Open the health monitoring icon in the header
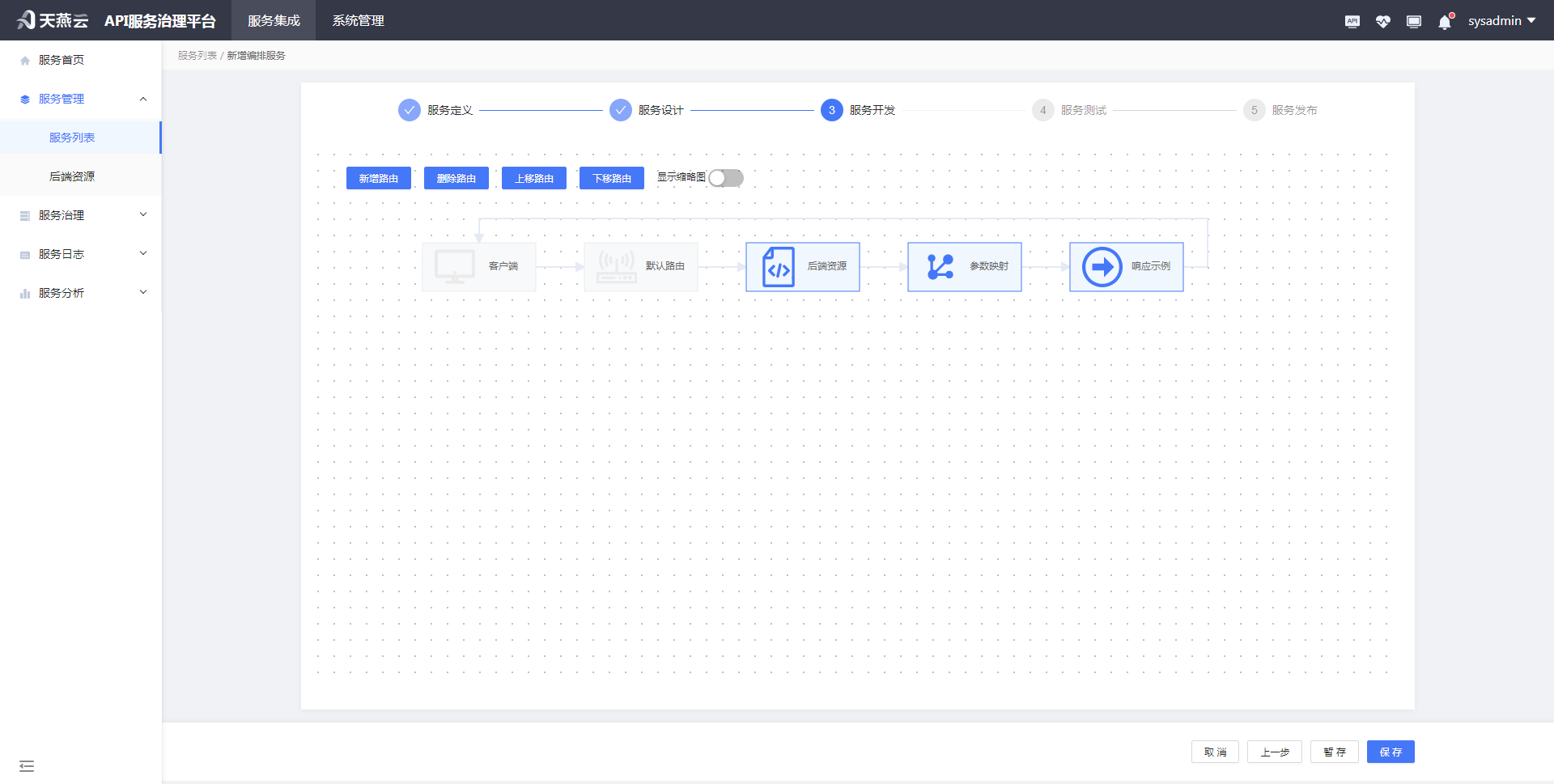 click(1382, 20)
